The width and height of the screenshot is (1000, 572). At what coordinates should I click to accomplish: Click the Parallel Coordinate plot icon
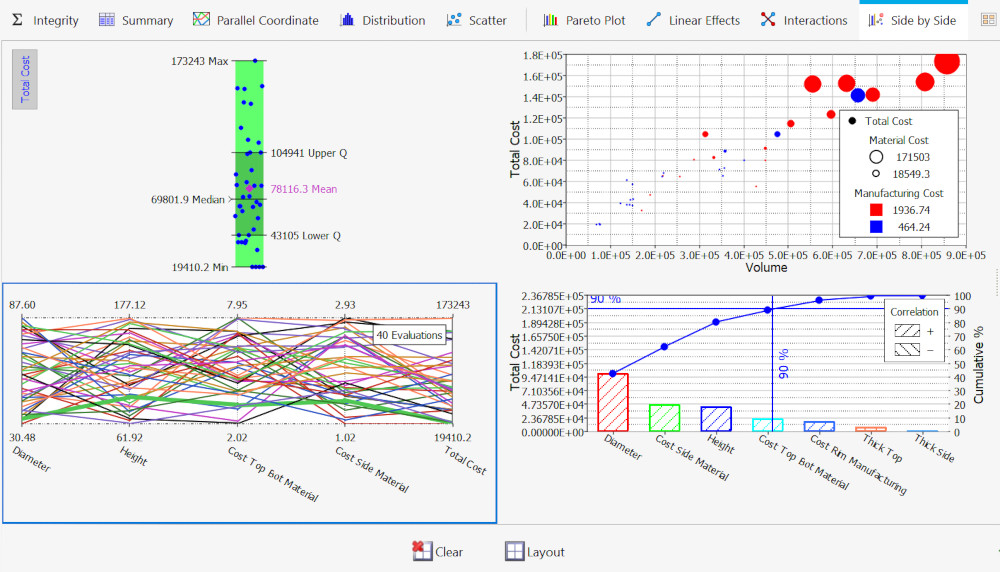click(x=201, y=20)
